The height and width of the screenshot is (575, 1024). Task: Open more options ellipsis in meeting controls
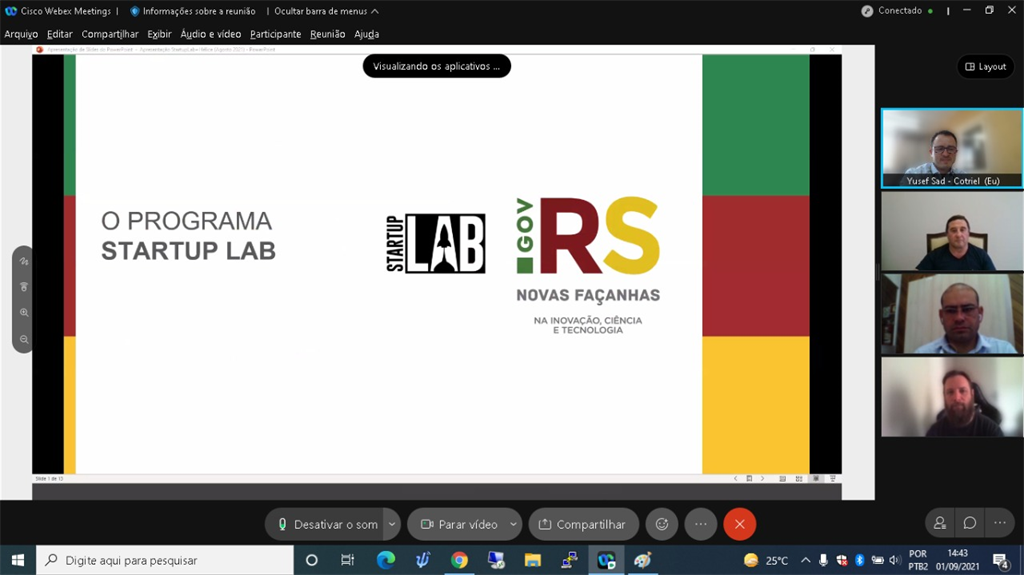(701, 524)
